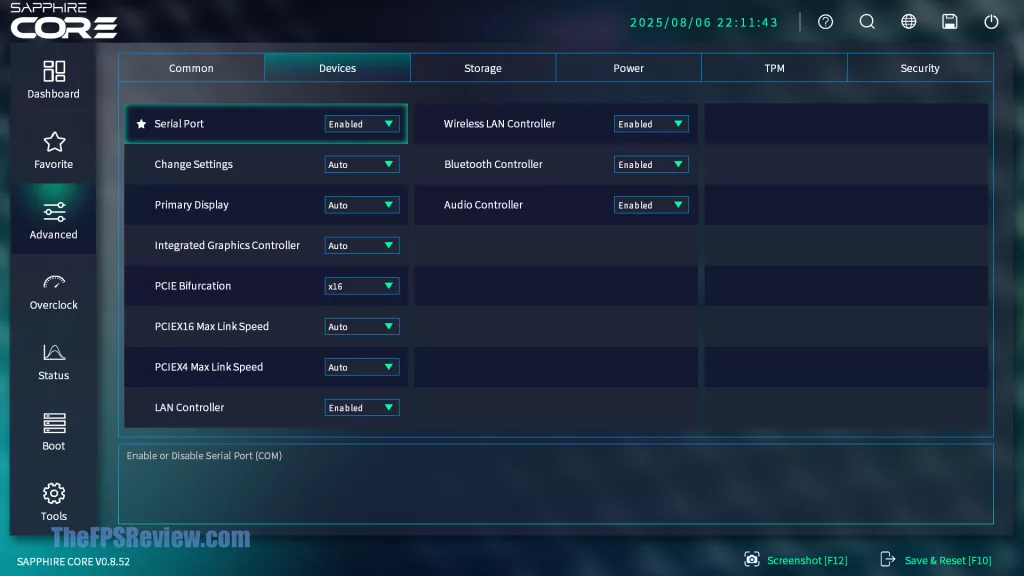Open the PCIEX4 Max Link Speed dropdown
The image size is (1024, 576).
pyautogui.click(x=362, y=367)
